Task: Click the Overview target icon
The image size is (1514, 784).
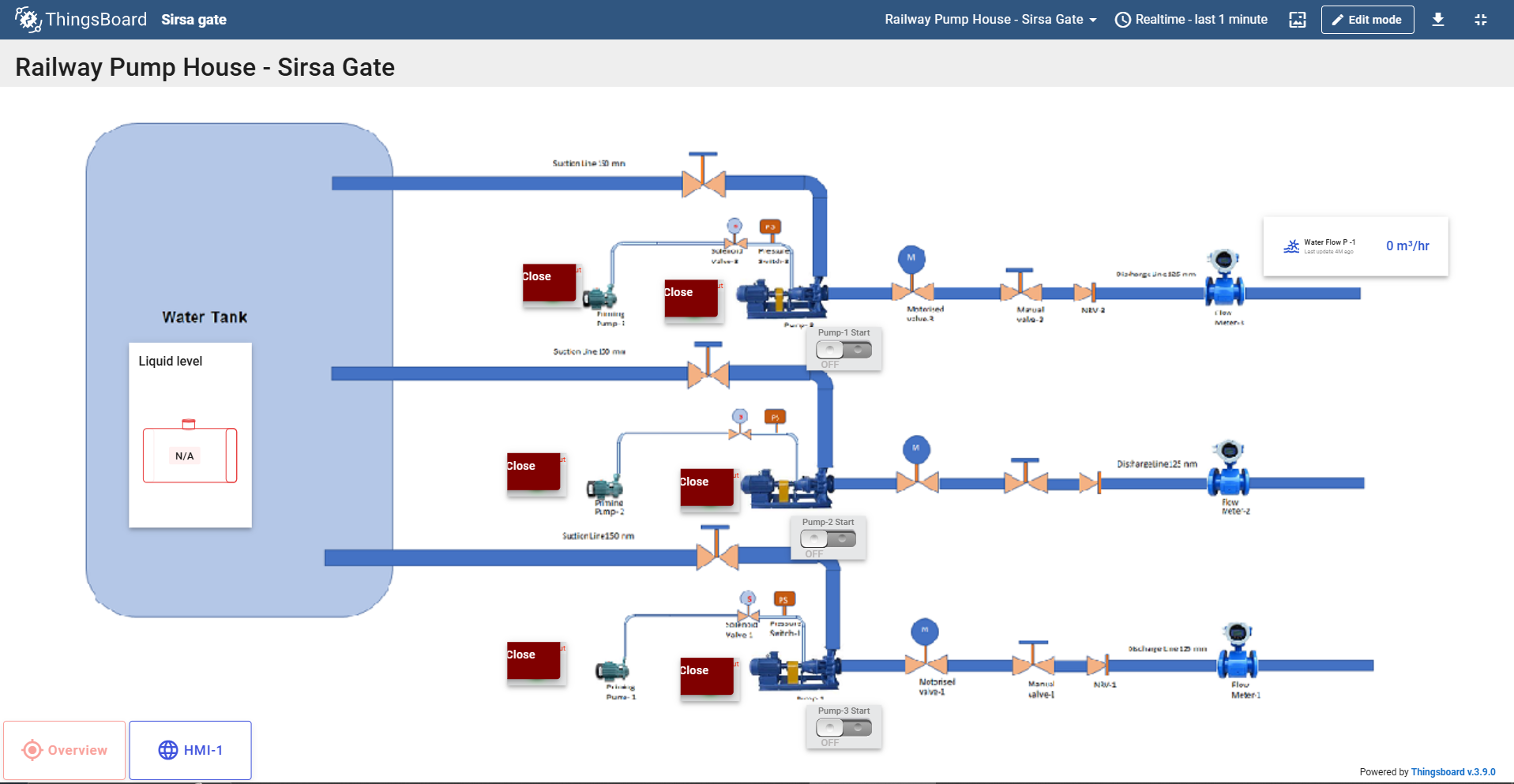Action: pyautogui.click(x=32, y=750)
